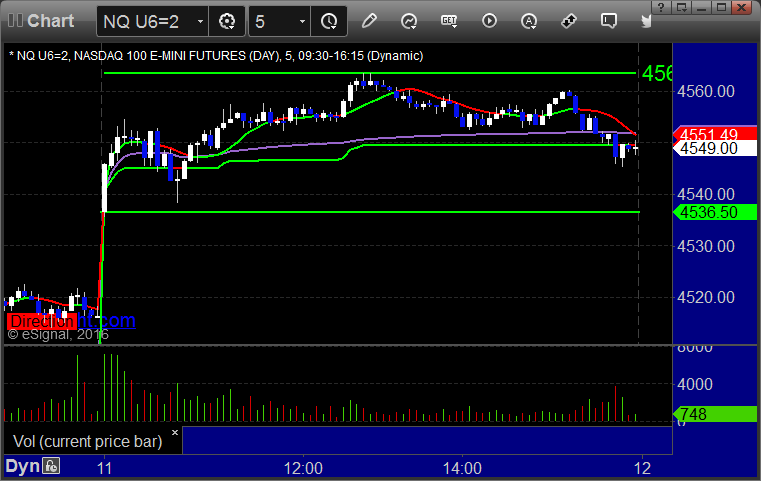The width and height of the screenshot is (761, 481).
Task: Click the Vol (current price bar) label
Action: (x=87, y=441)
